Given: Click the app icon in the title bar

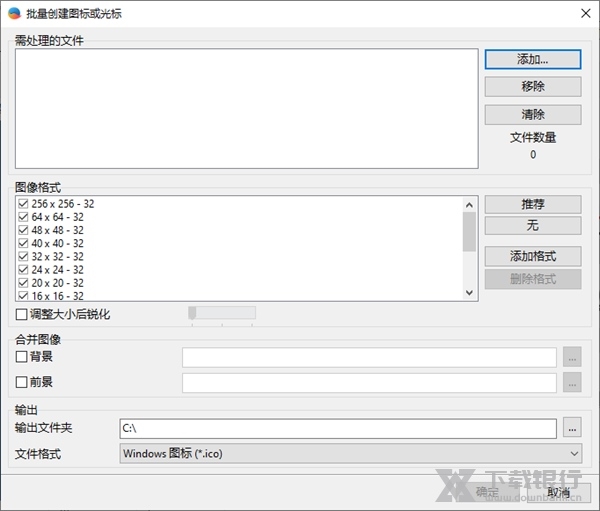Looking at the screenshot, I should pyautogui.click(x=14, y=13).
